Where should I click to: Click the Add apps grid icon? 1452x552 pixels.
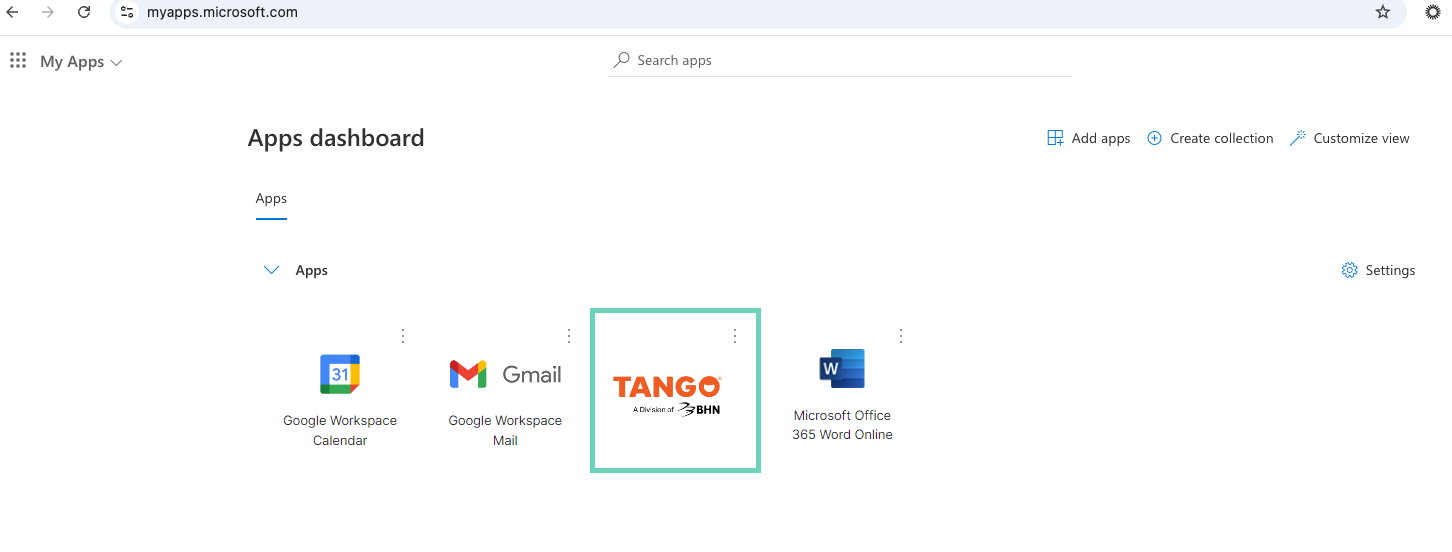point(1055,138)
